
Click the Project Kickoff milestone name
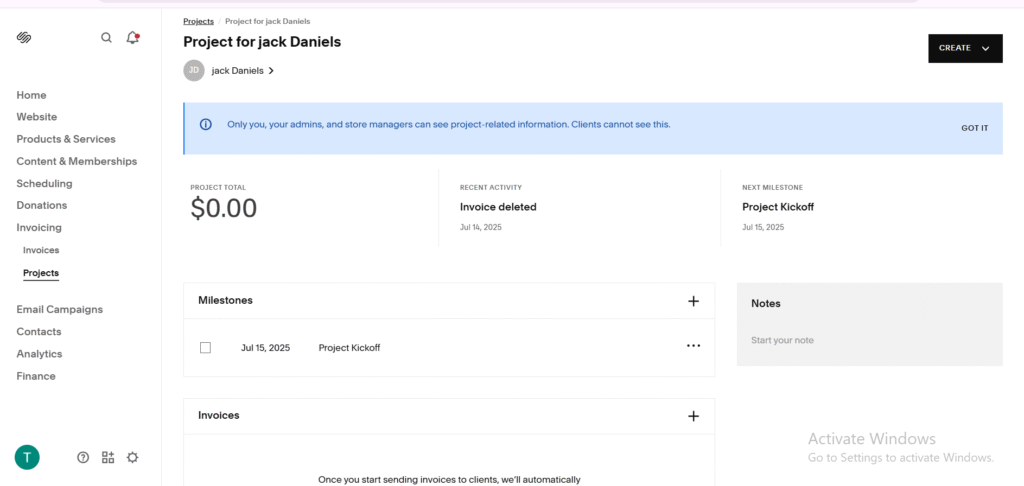pos(349,348)
